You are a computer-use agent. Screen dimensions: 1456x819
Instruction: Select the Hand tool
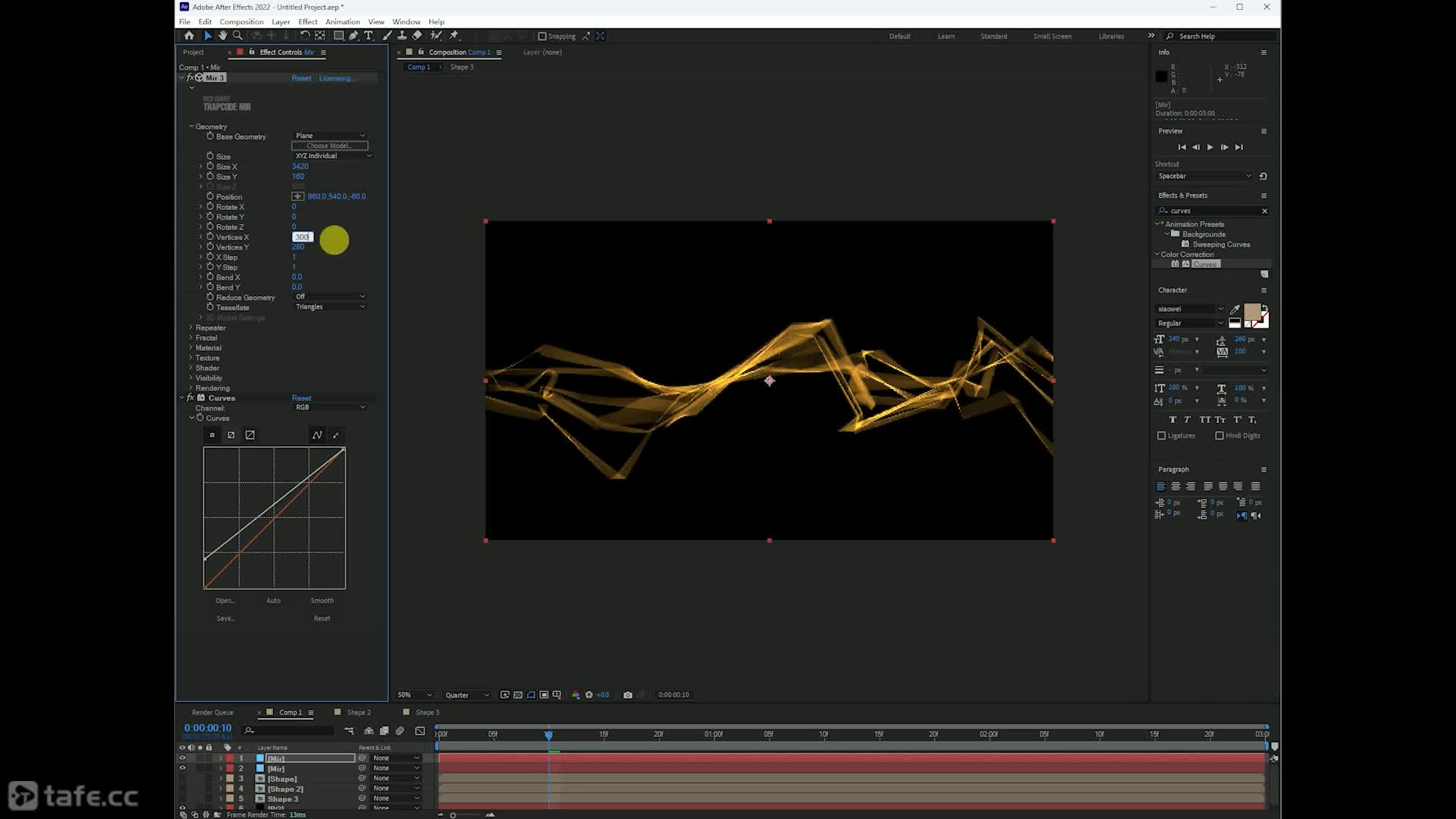pyautogui.click(x=222, y=36)
